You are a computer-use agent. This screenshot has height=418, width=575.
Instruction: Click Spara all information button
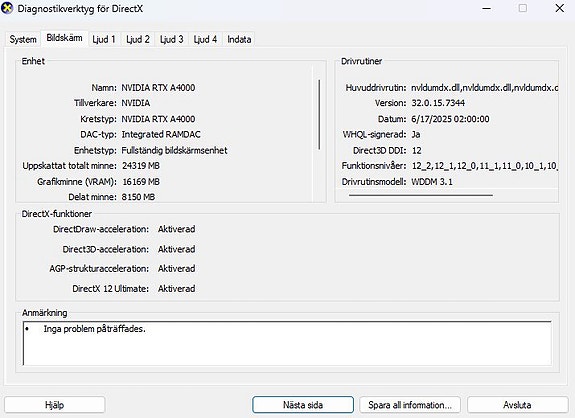(x=410, y=405)
